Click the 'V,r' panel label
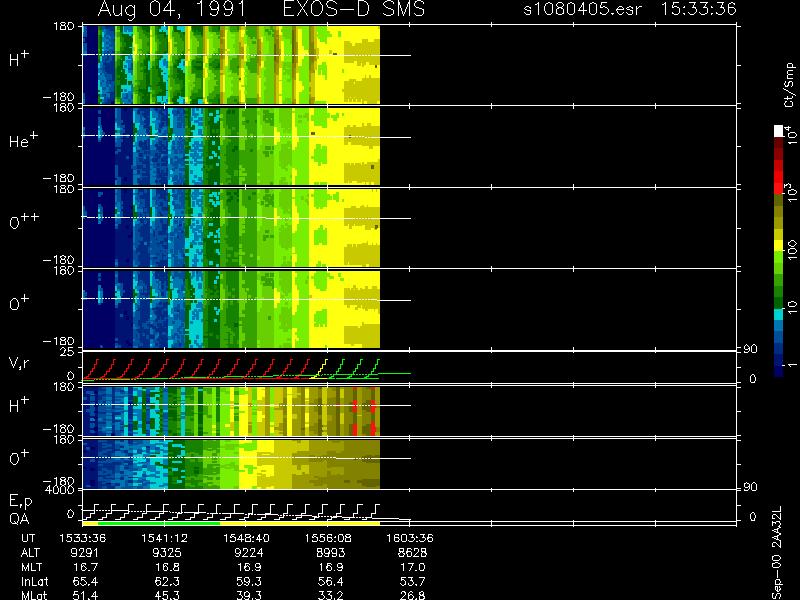The height and width of the screenshot is (600, 800). tap(19, 363)
